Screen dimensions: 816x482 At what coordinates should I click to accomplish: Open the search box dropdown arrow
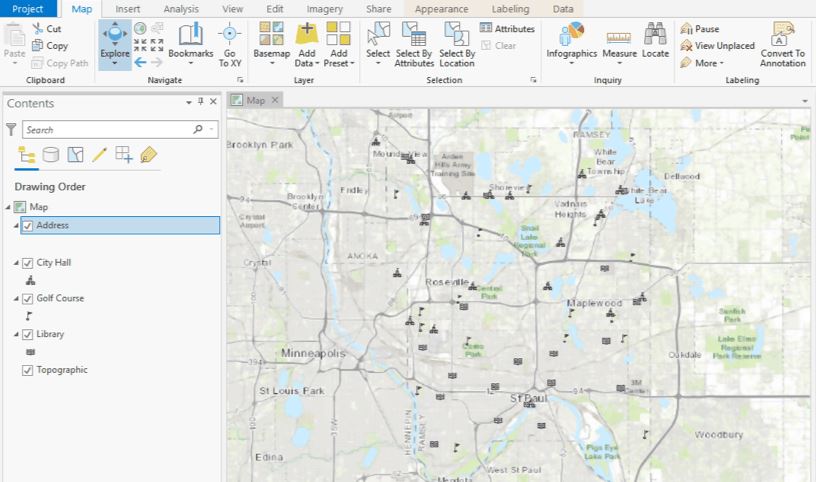(x=212, y=130)
